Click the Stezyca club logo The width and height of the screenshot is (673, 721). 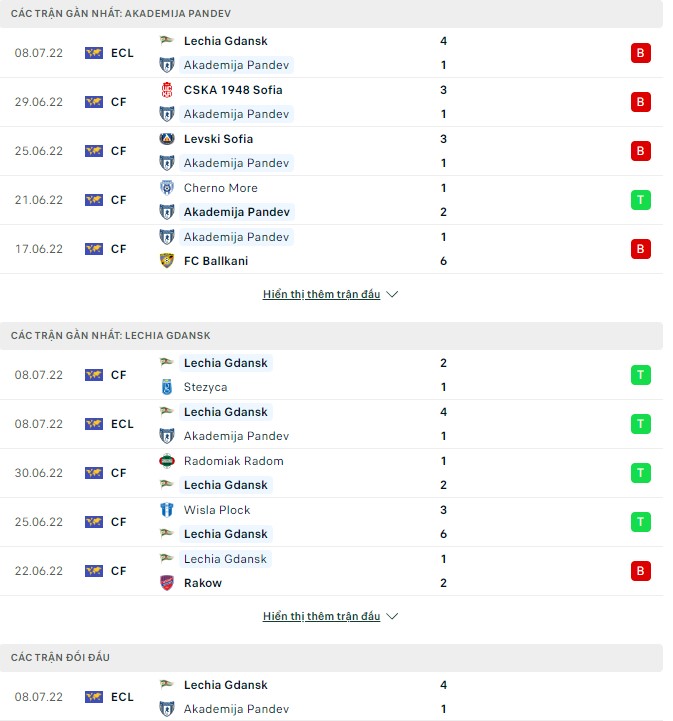click(167, 387)
